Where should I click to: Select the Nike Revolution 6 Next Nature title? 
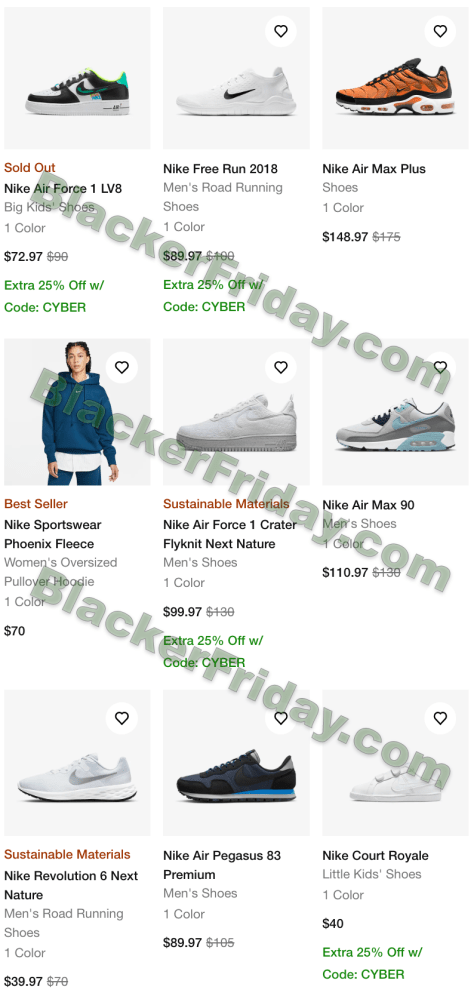71,886
